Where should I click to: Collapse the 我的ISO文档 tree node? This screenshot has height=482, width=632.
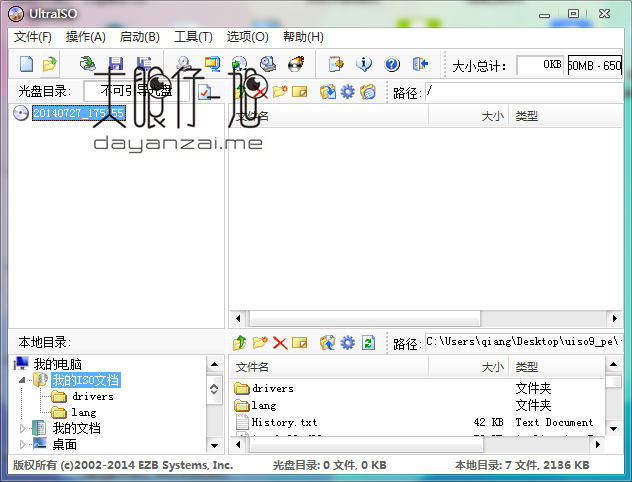tap(23, 380)
